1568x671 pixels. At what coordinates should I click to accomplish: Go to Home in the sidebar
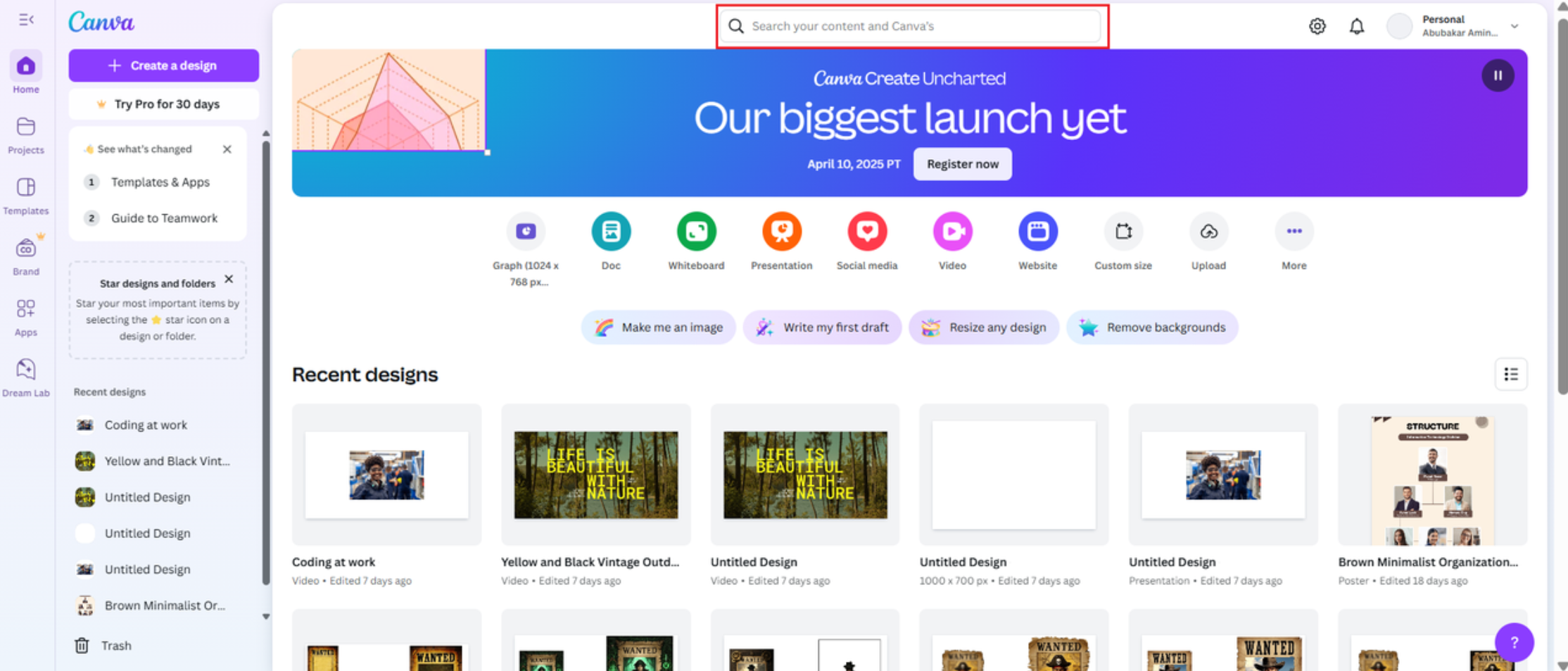(26, 73)
